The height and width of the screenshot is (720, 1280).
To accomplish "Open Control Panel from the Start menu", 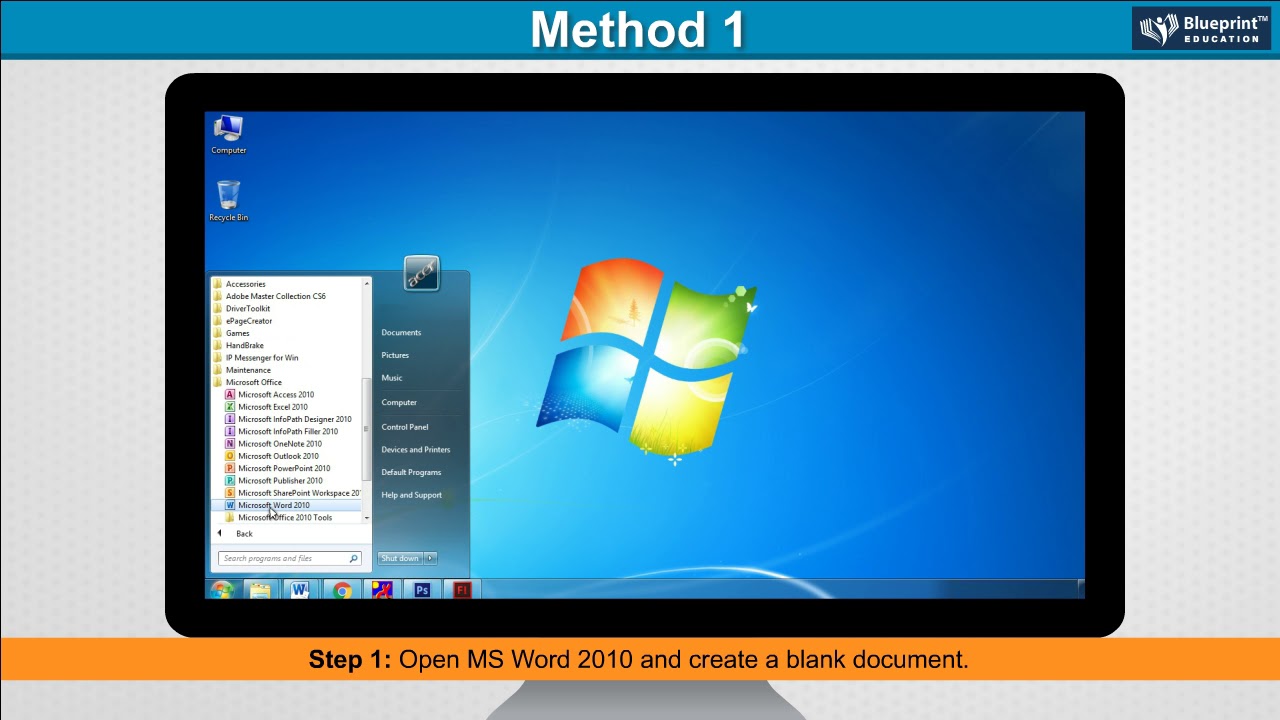I will pyautogui.click(x=405, y=427).
